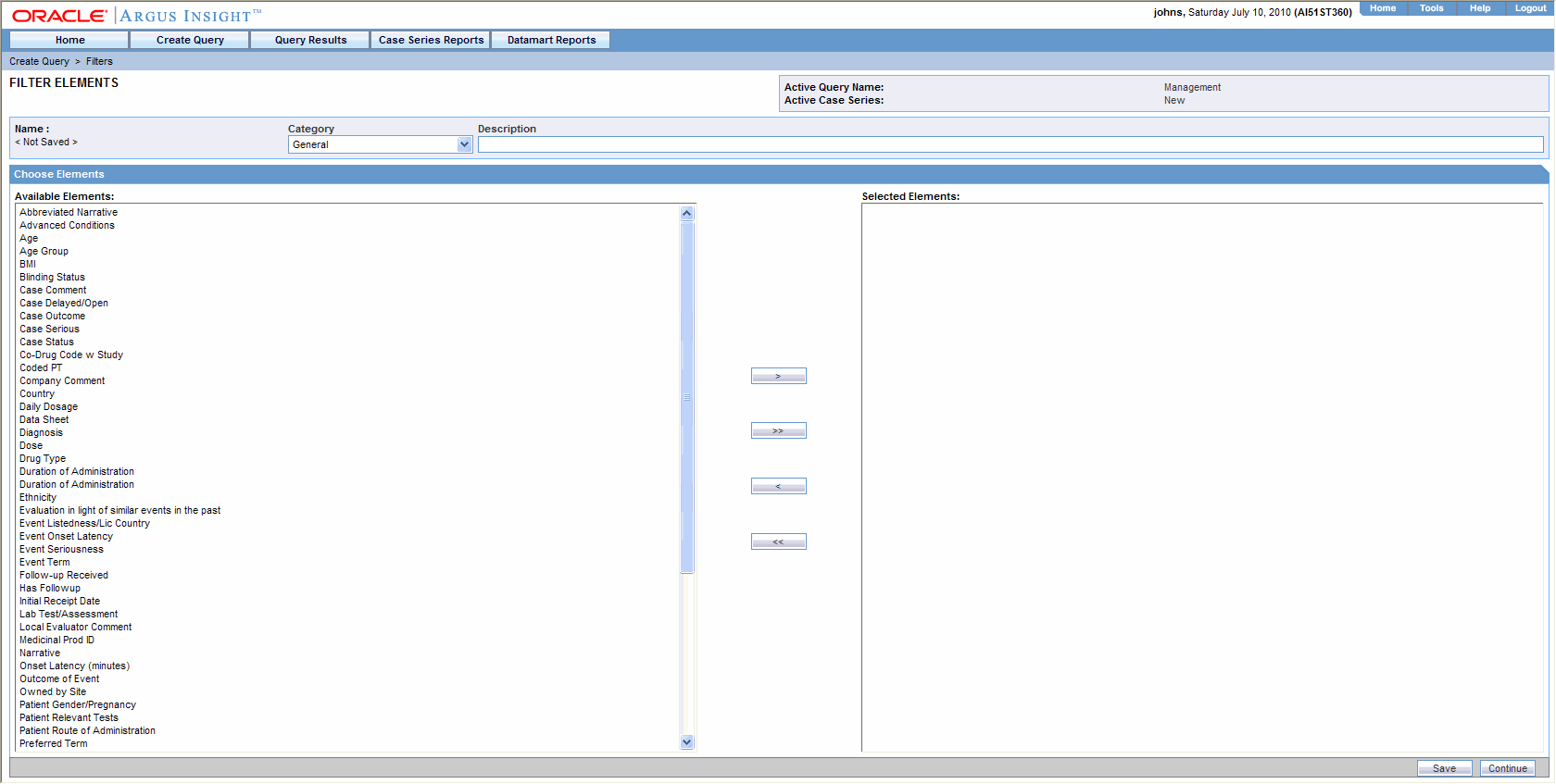Select Medicinal Prod ID element

(56, 640)
